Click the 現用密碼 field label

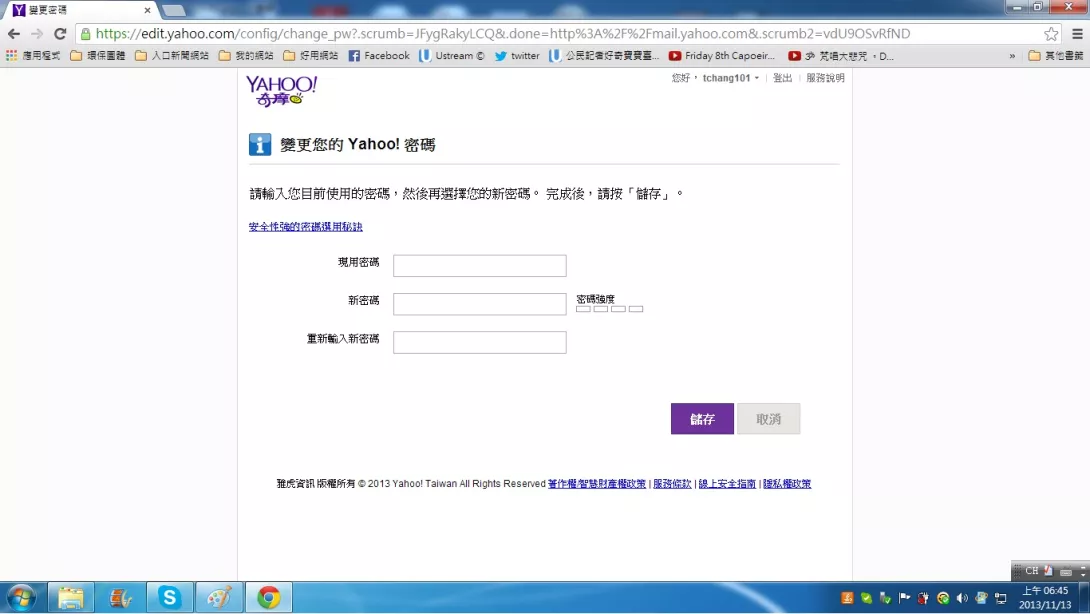(359, 262)
